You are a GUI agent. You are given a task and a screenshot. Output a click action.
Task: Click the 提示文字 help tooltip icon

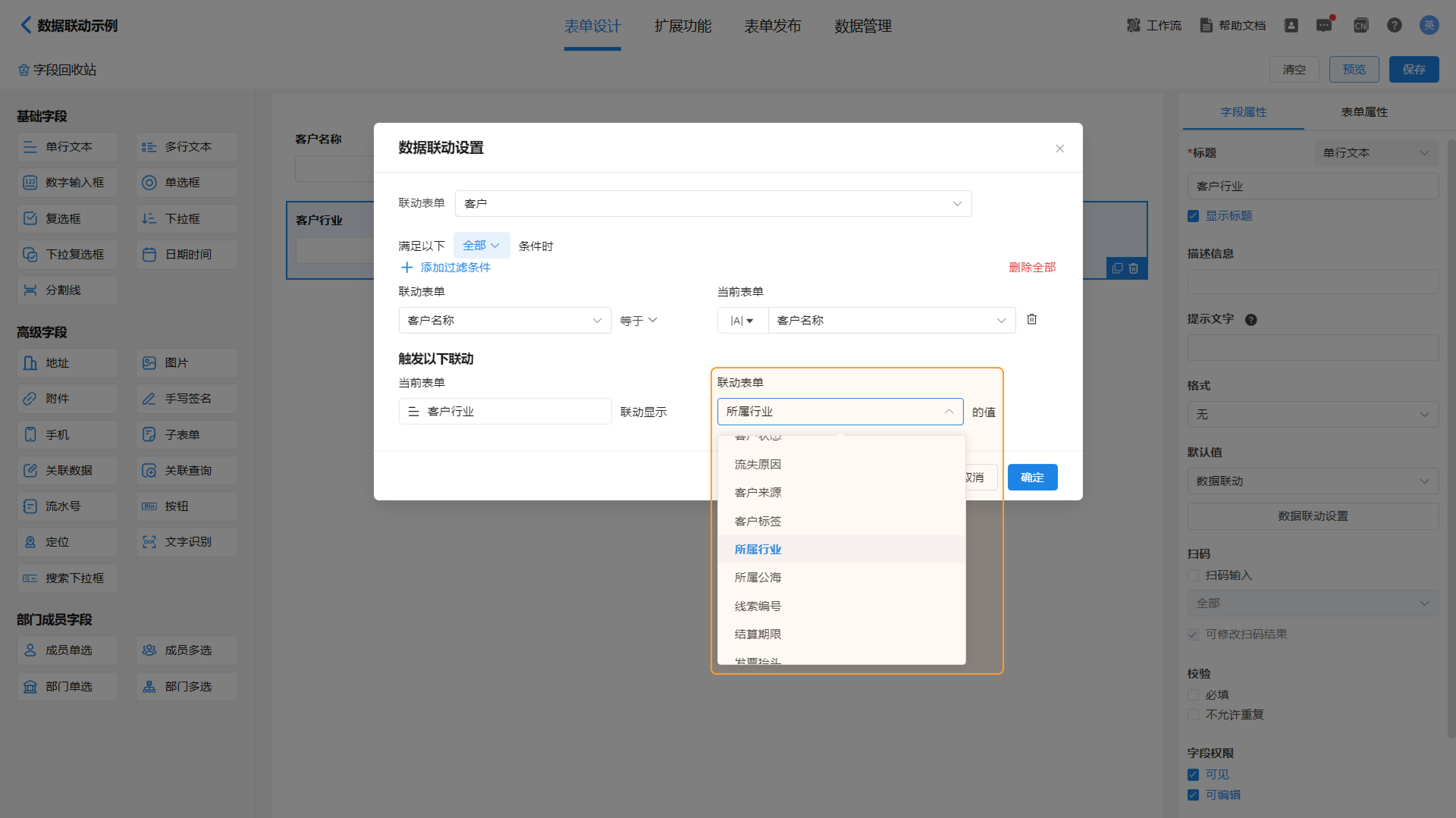pyautogui.click(x=1251, y=320)
